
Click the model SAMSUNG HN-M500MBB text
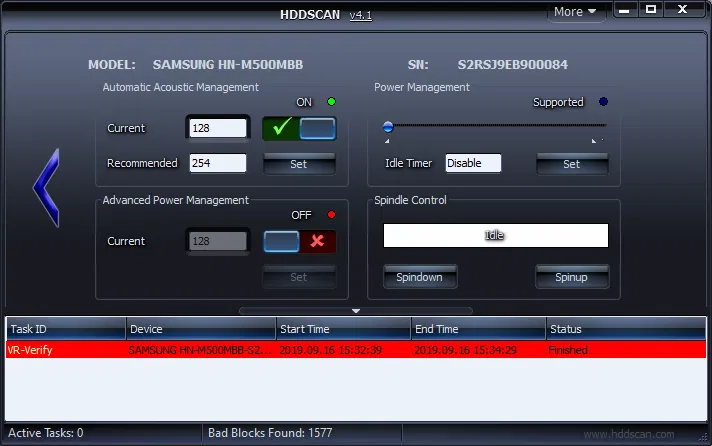pos(228,65)
